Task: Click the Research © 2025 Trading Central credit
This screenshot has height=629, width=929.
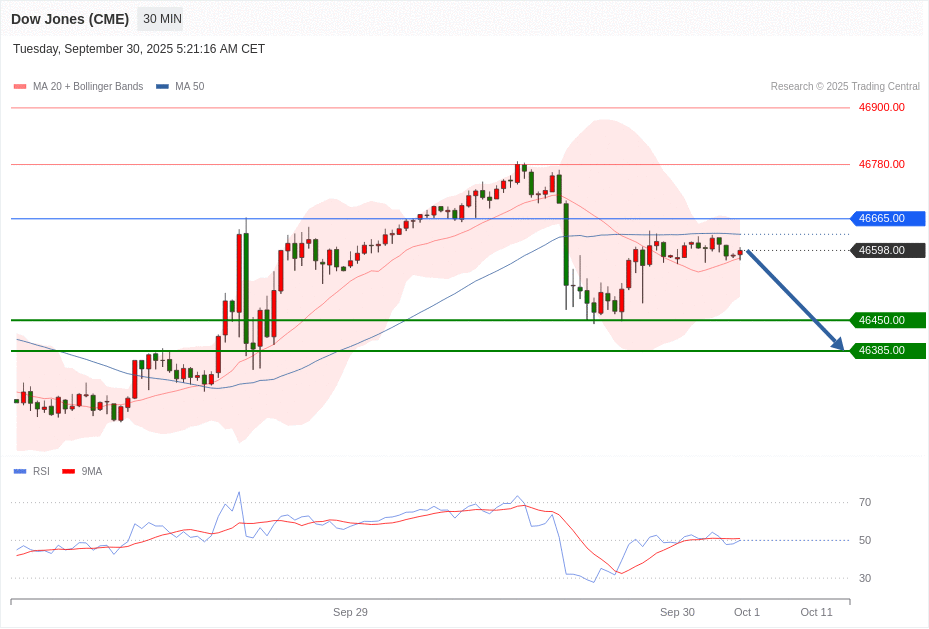Action: tap(845, 86)
